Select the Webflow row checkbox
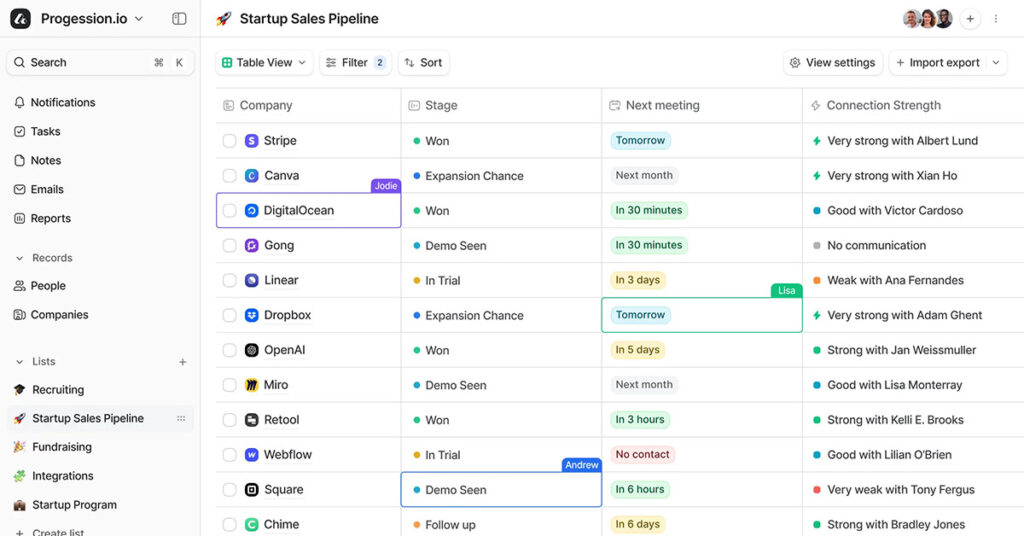1024x536 pixels. pos(229,455)
